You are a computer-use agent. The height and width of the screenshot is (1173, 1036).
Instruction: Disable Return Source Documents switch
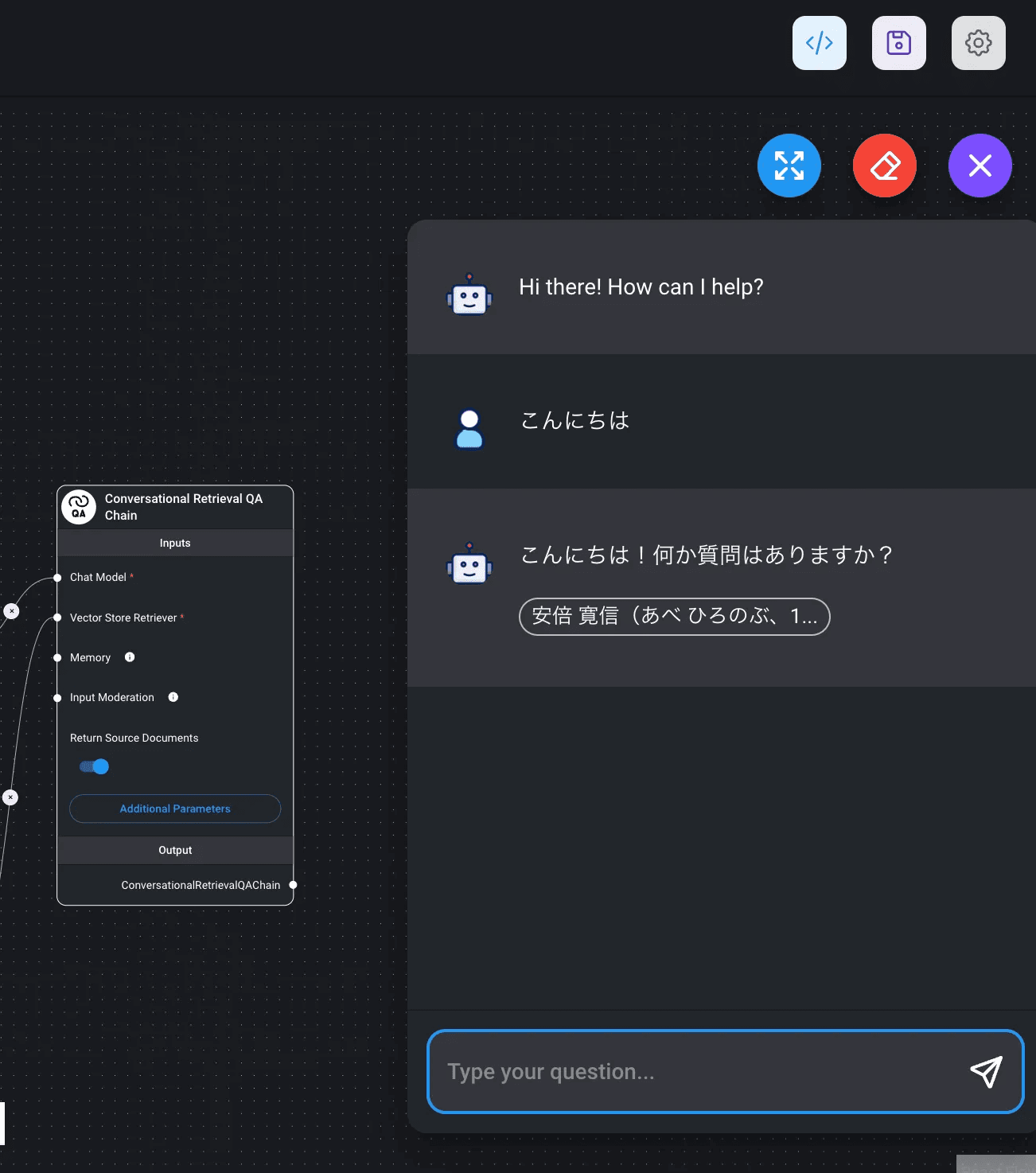[x=95, y=766]
